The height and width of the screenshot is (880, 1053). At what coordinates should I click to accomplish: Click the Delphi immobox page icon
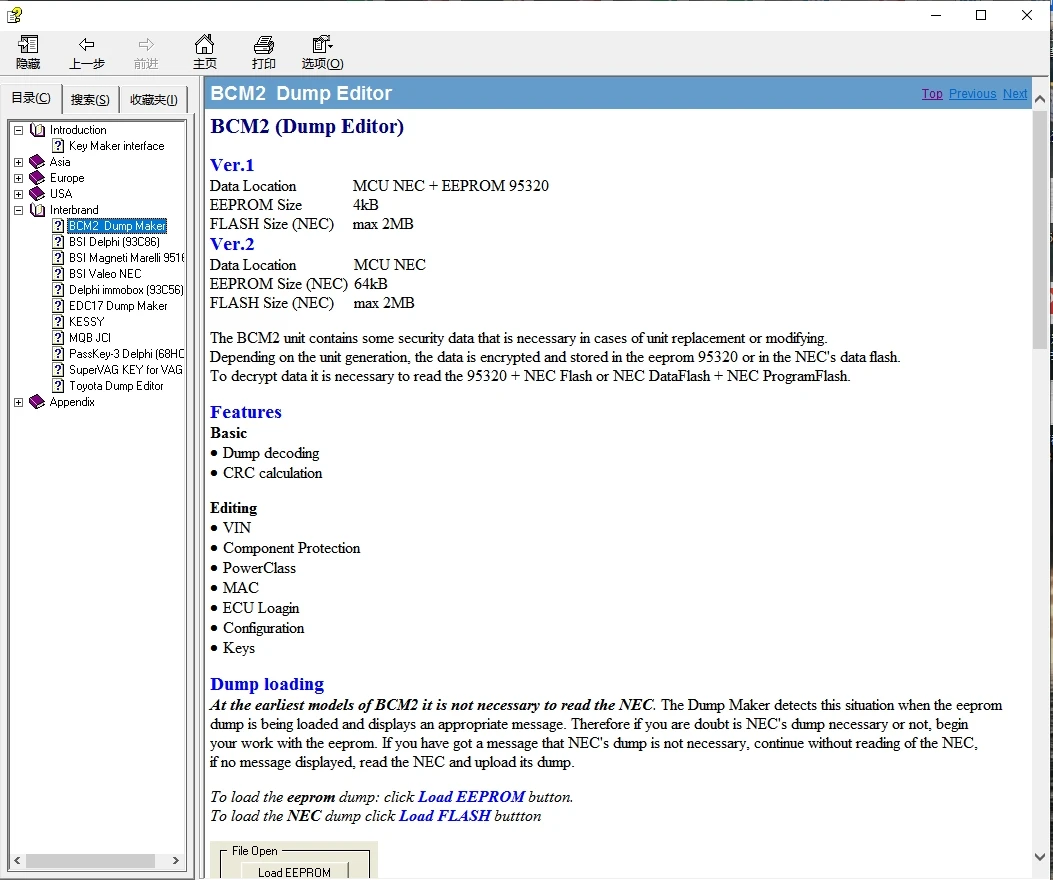click(58, 290)
